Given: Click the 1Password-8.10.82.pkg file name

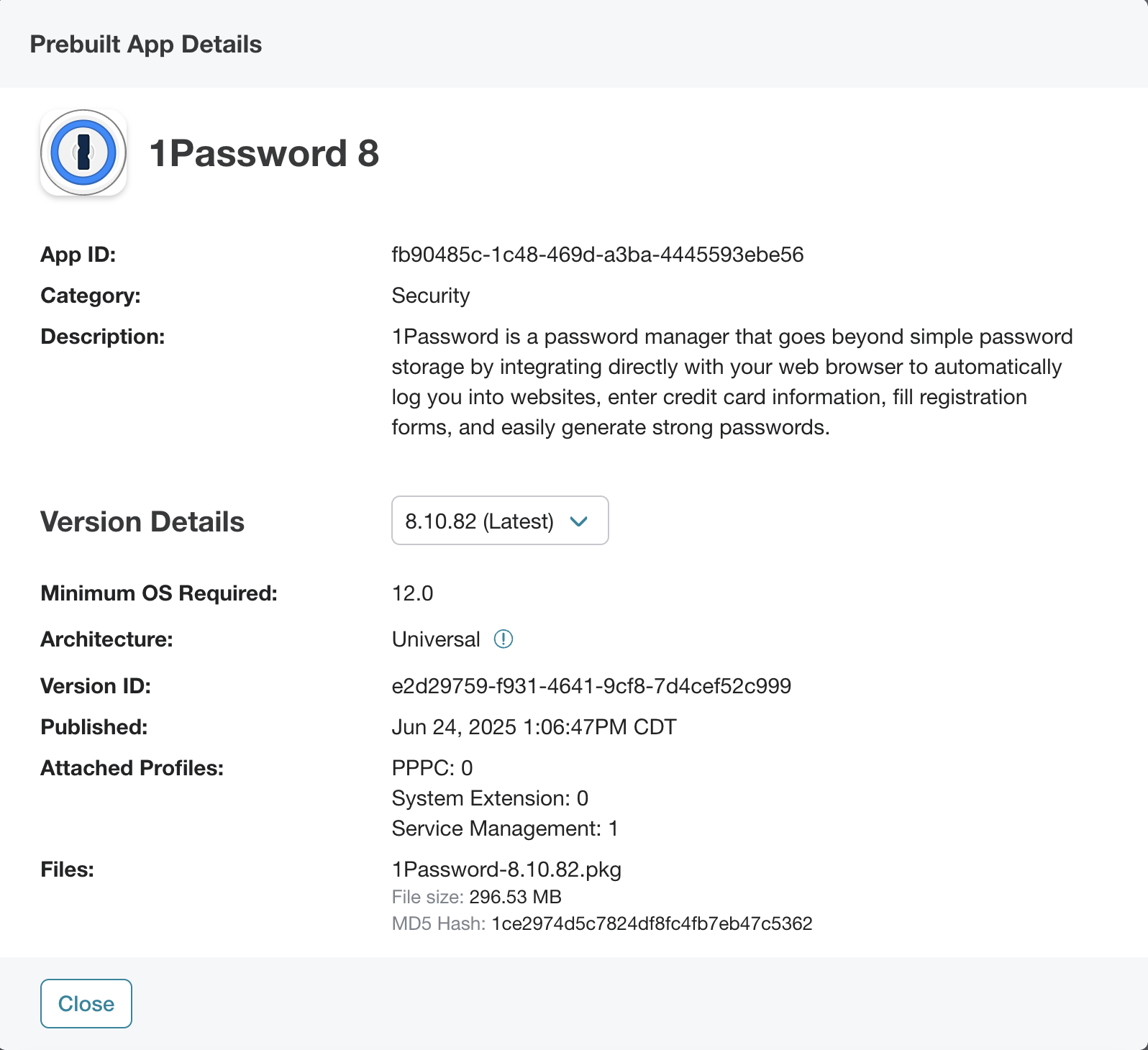Looking at the screenshot, I should coord(506,869).
